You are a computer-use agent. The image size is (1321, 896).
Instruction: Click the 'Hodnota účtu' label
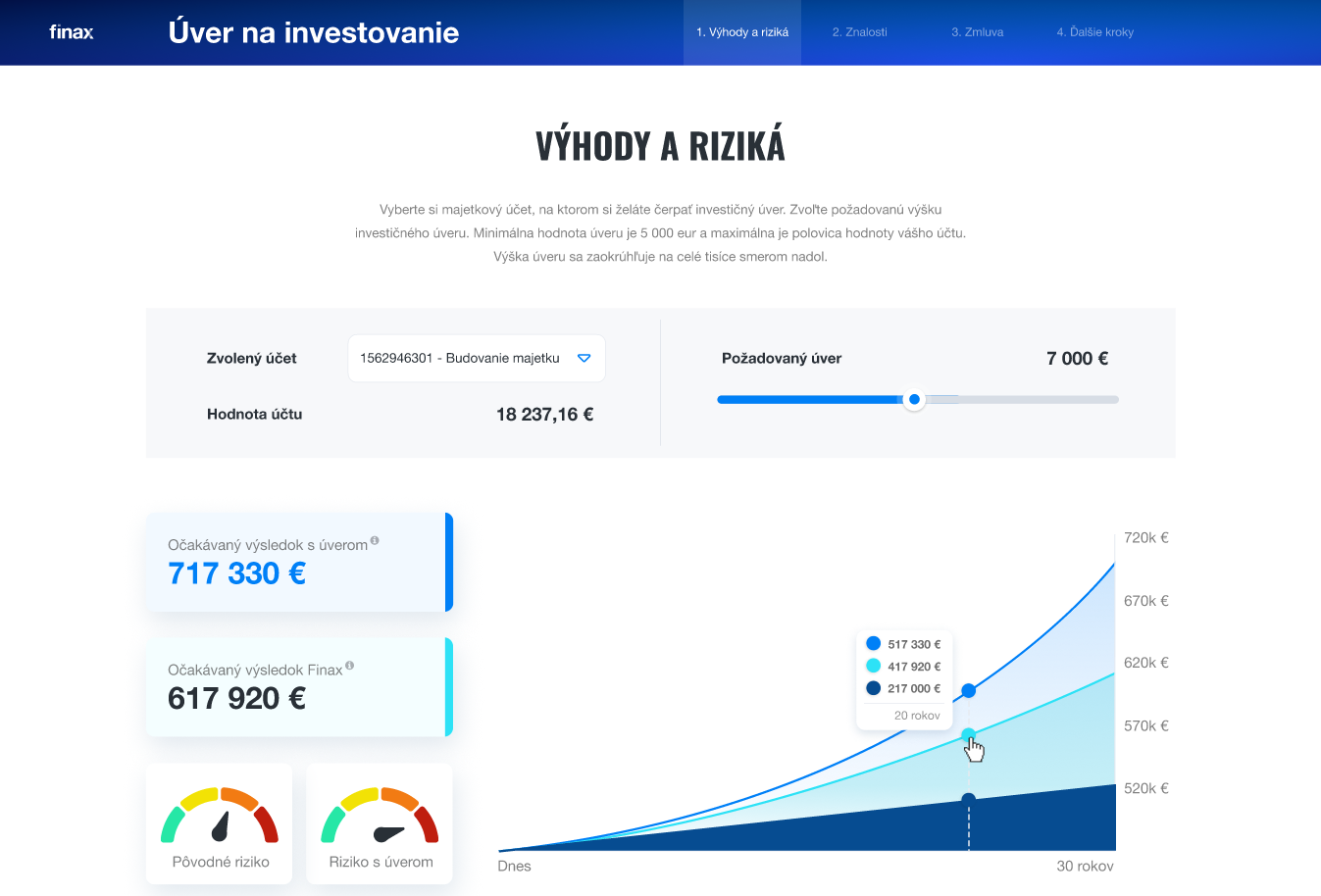coord(255,415)
